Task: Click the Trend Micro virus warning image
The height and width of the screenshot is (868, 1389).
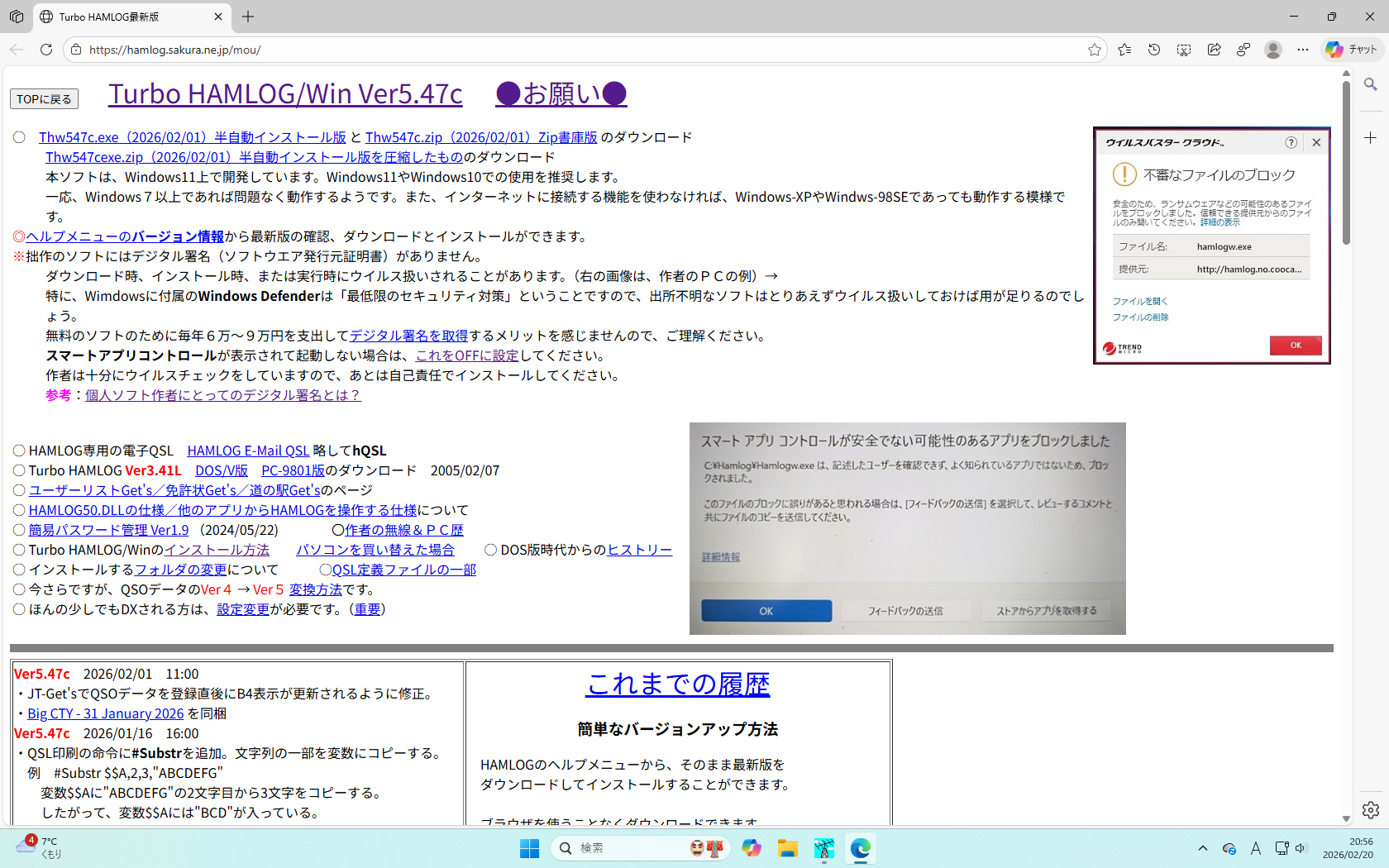Action: 1211,246
